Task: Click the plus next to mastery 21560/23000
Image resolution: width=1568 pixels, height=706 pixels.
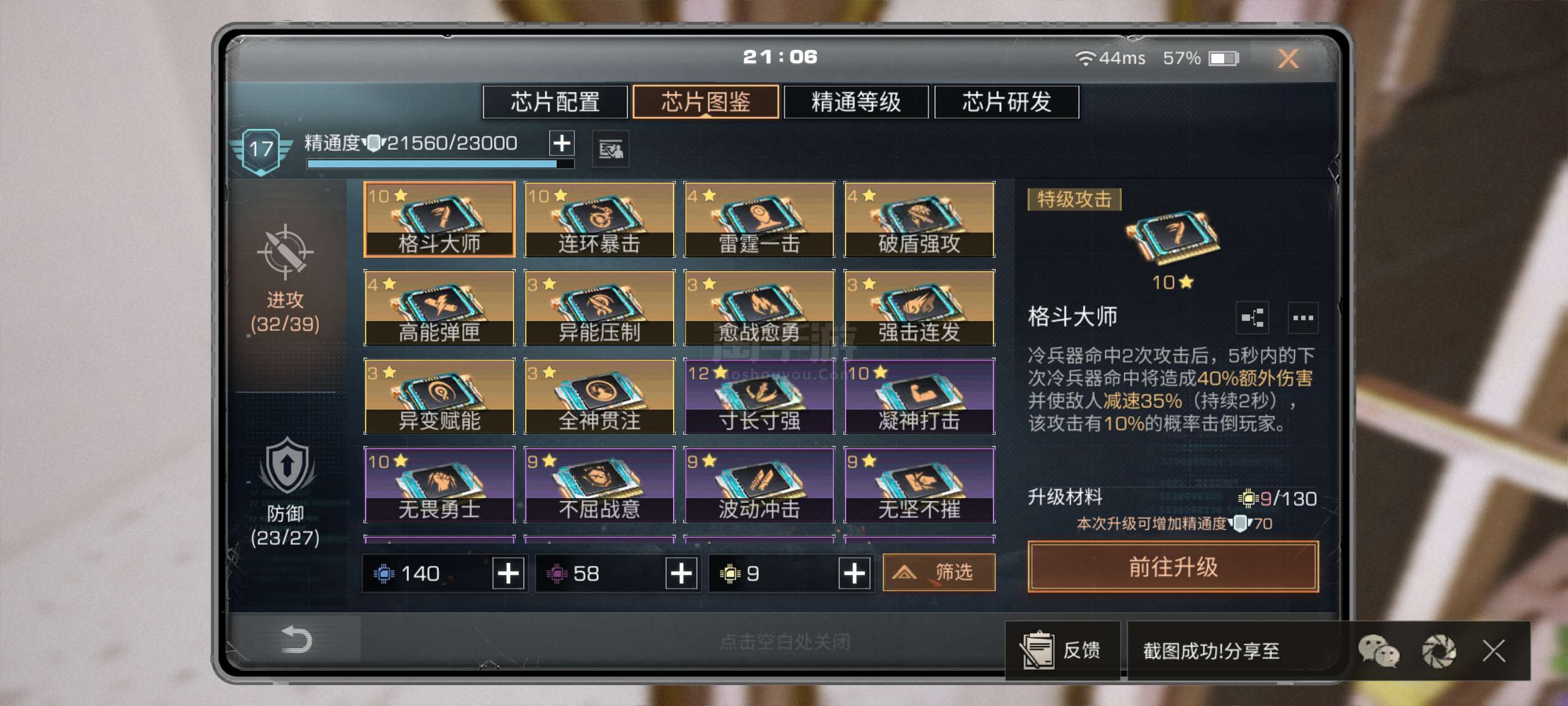Action: (561, 143)
